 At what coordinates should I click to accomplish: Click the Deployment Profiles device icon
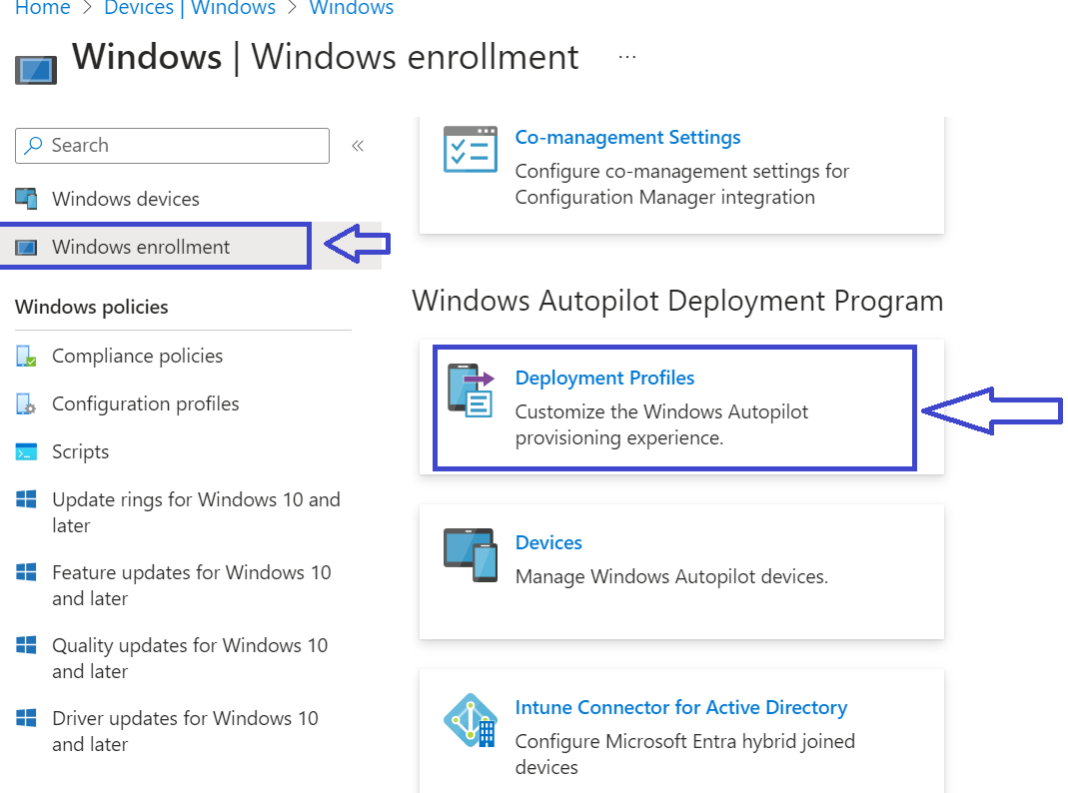point(470,393)
